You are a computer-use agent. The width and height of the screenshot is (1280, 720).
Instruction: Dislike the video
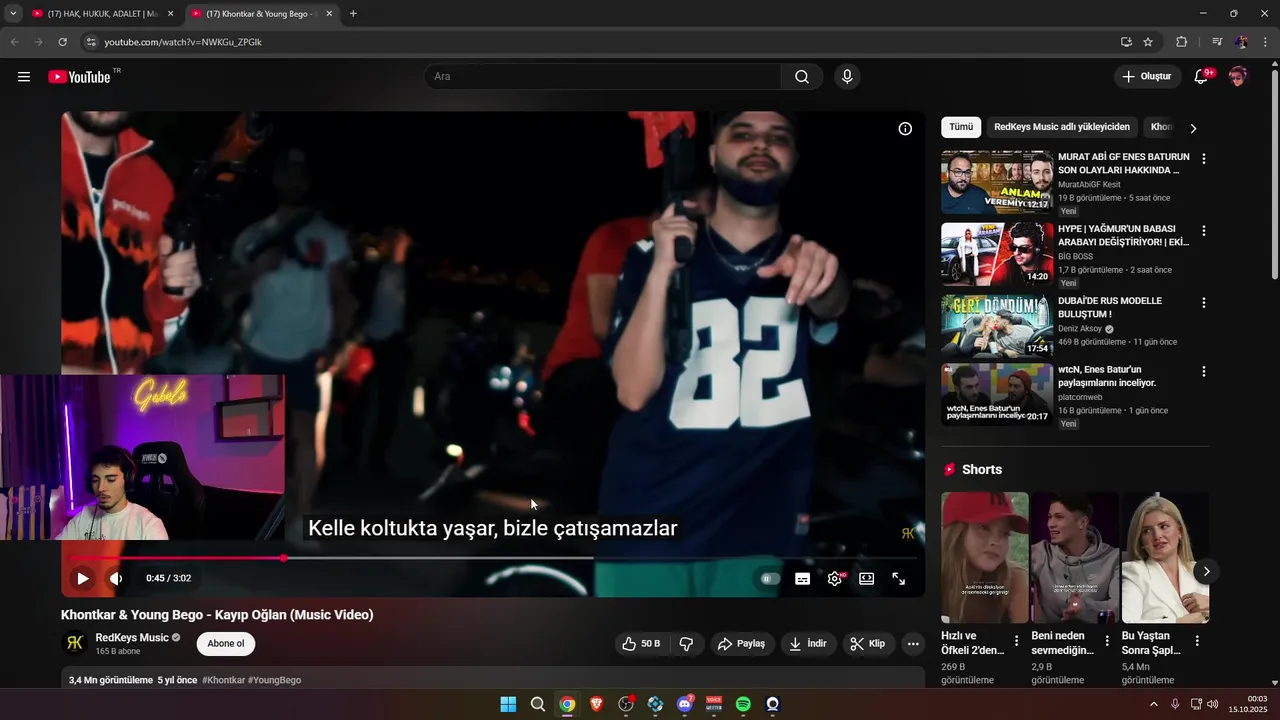click(686, 644)
